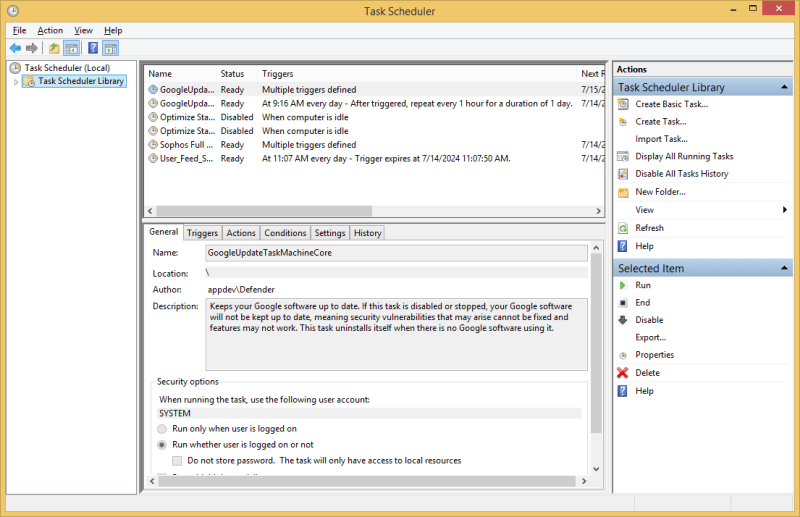Switch to the Actions tab in details
This screenshot has width=800, height=517.
tap(241, 233)
